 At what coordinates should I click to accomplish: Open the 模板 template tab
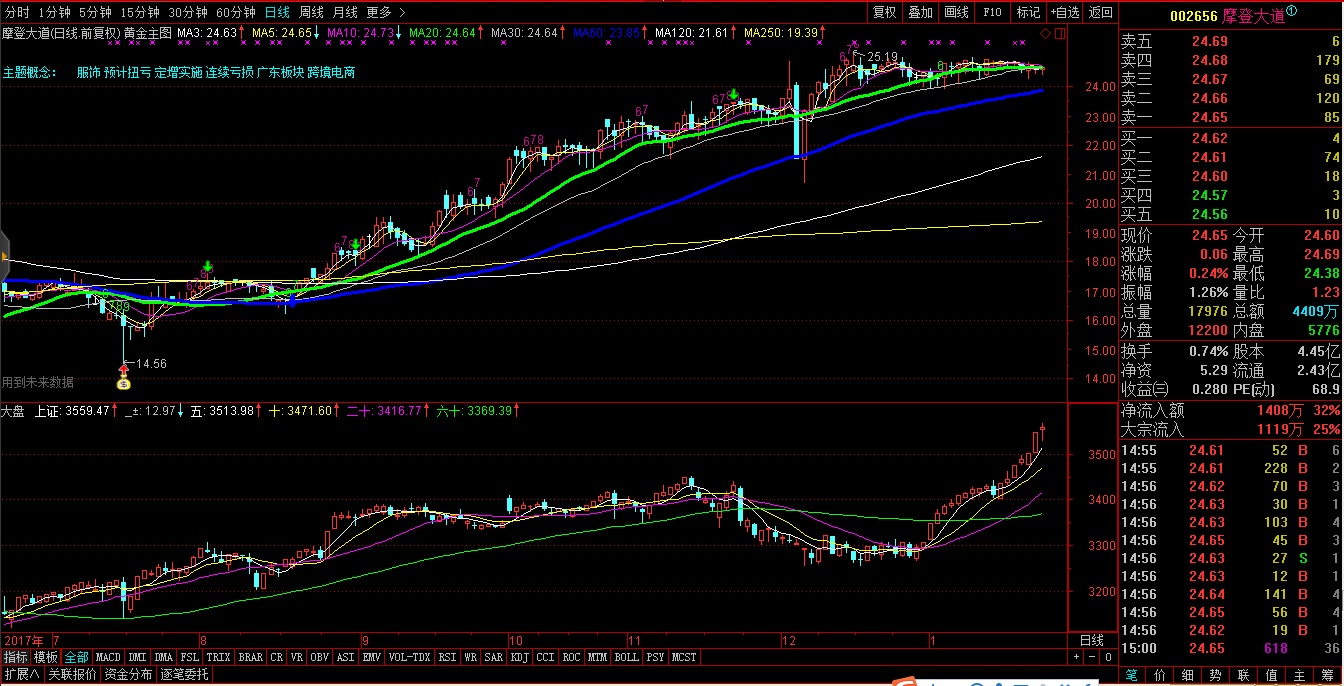pos(46,657)
